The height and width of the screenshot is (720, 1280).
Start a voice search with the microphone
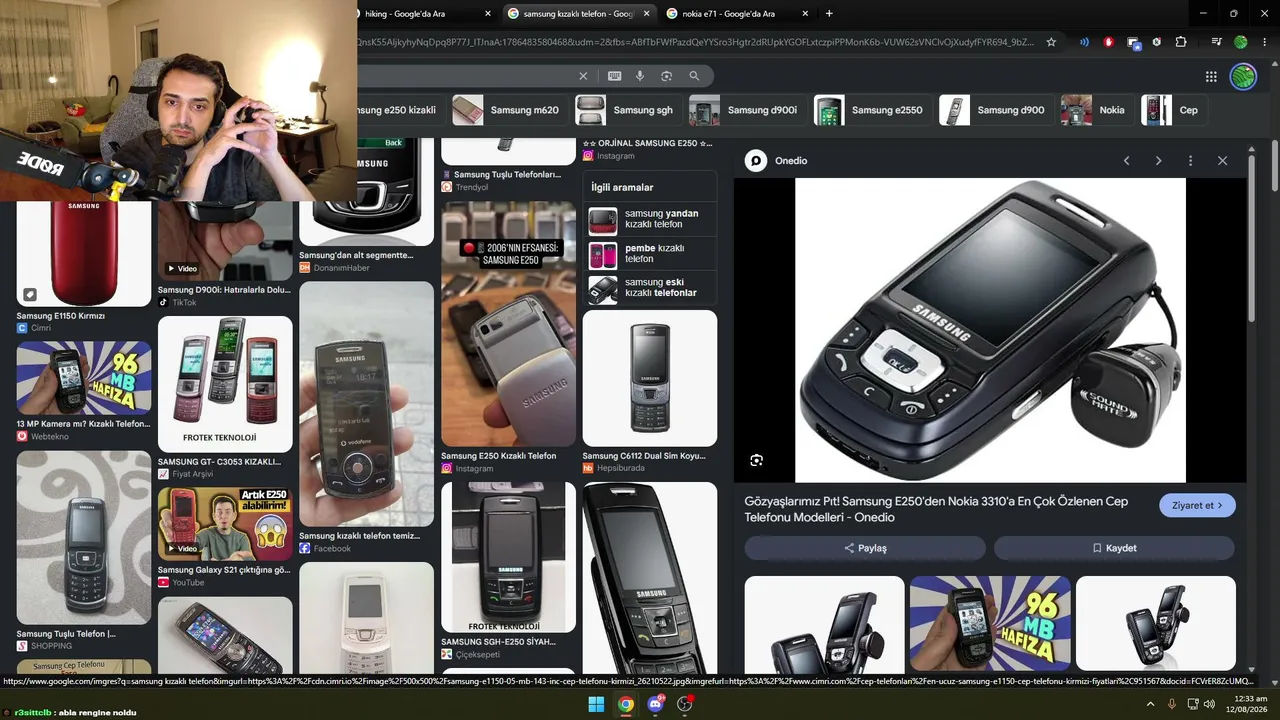[640, 76]
